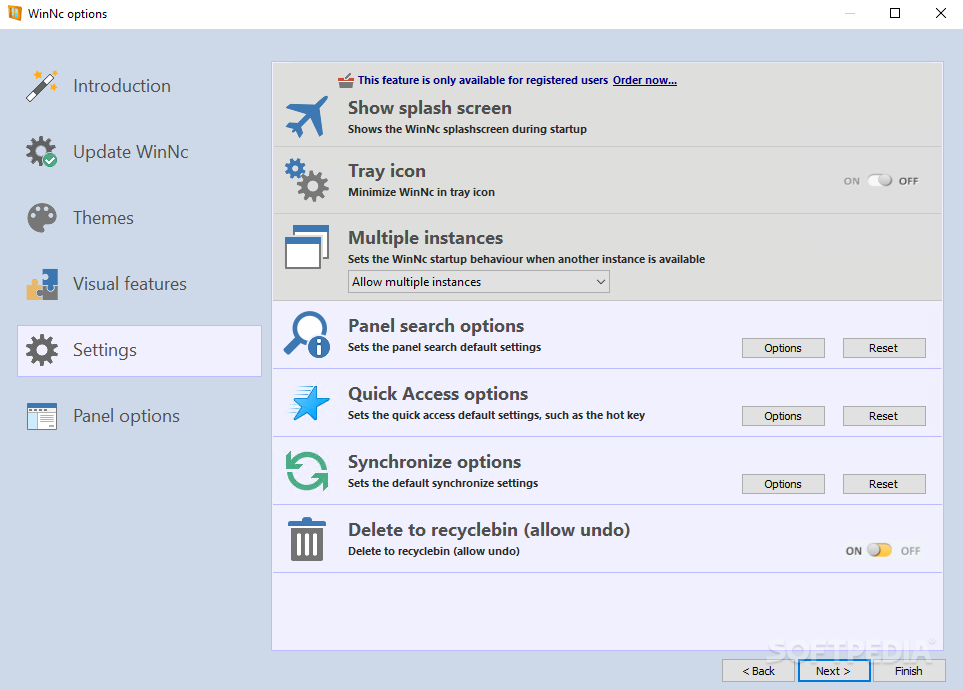The image size is (963, 690).
Task: Click the gear Settings sidebar icon
Action: (42, 350)
